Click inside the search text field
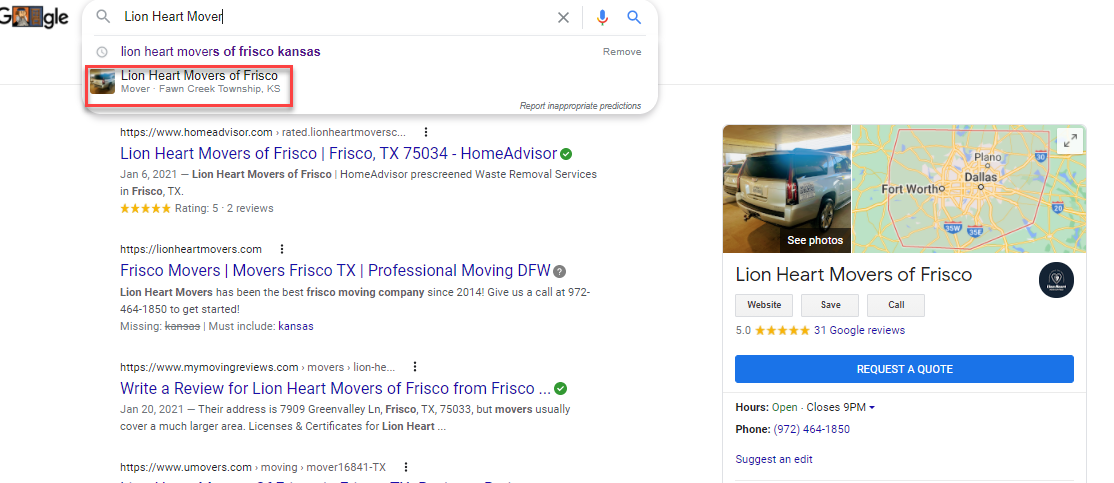The image size is (1114, 483). [330, 17]
